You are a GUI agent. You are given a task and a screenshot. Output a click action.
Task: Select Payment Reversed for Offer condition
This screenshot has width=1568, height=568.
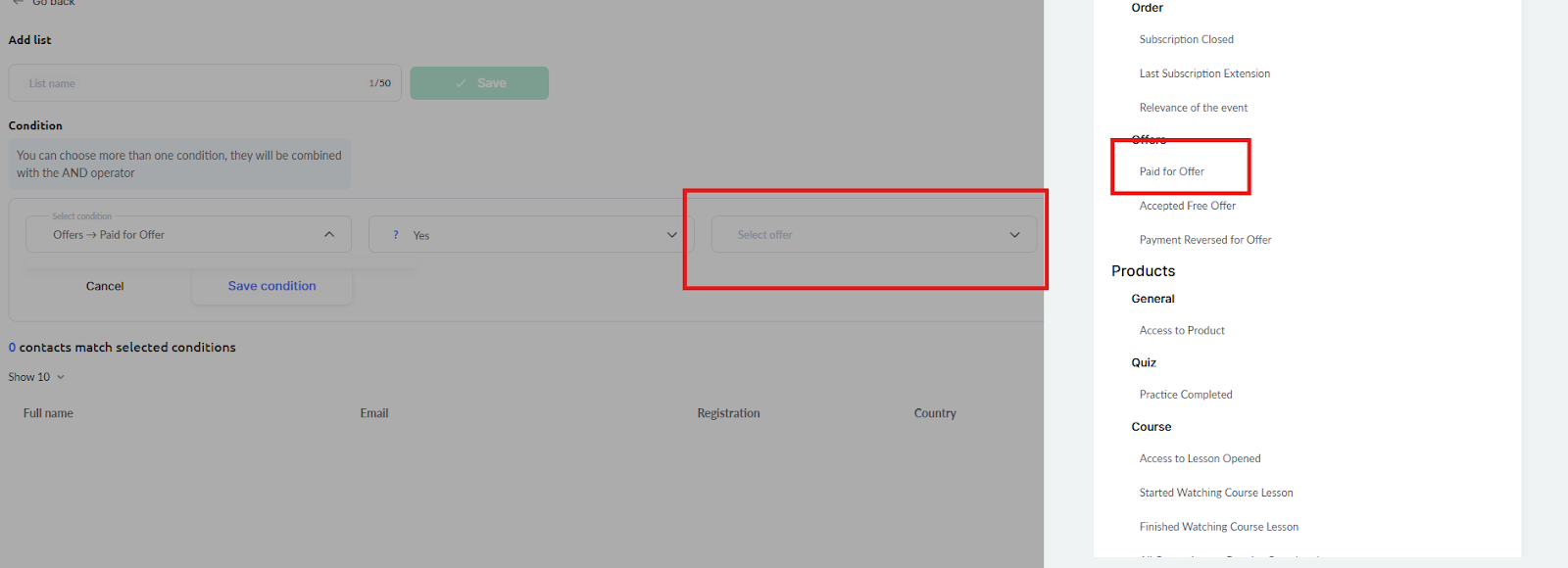click(x=1205, y=240)
